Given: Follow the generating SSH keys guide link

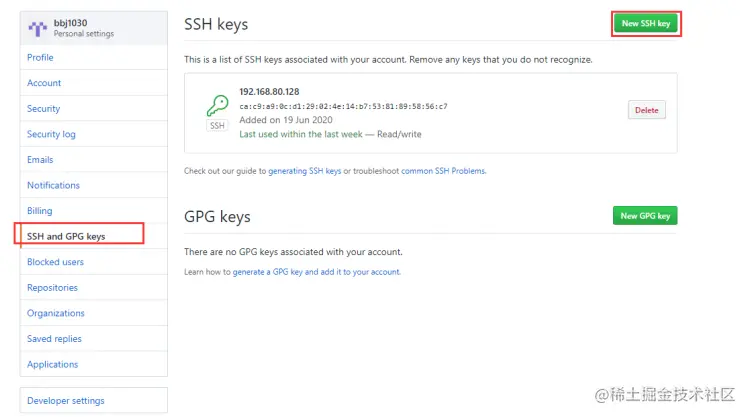Looking at the screenshot, I should tap(304, 171).
